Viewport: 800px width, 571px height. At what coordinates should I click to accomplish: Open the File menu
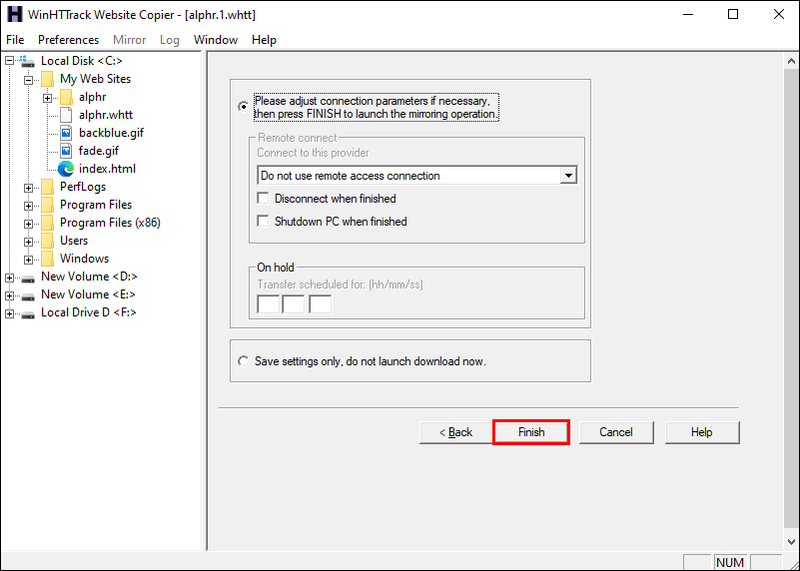[x=15, y=40]
